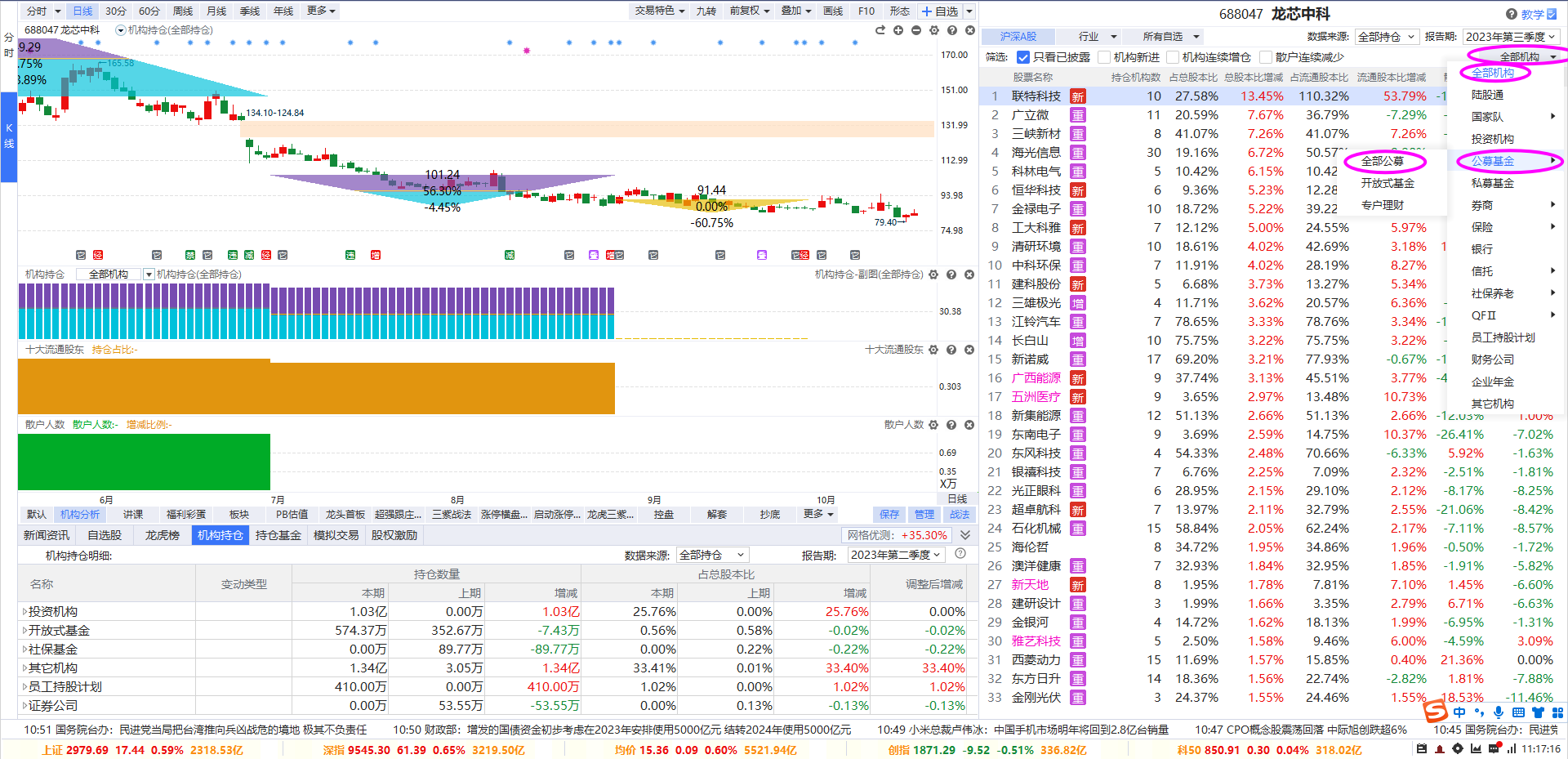Click 网格优测 +35.30% button

pos(897,535)
